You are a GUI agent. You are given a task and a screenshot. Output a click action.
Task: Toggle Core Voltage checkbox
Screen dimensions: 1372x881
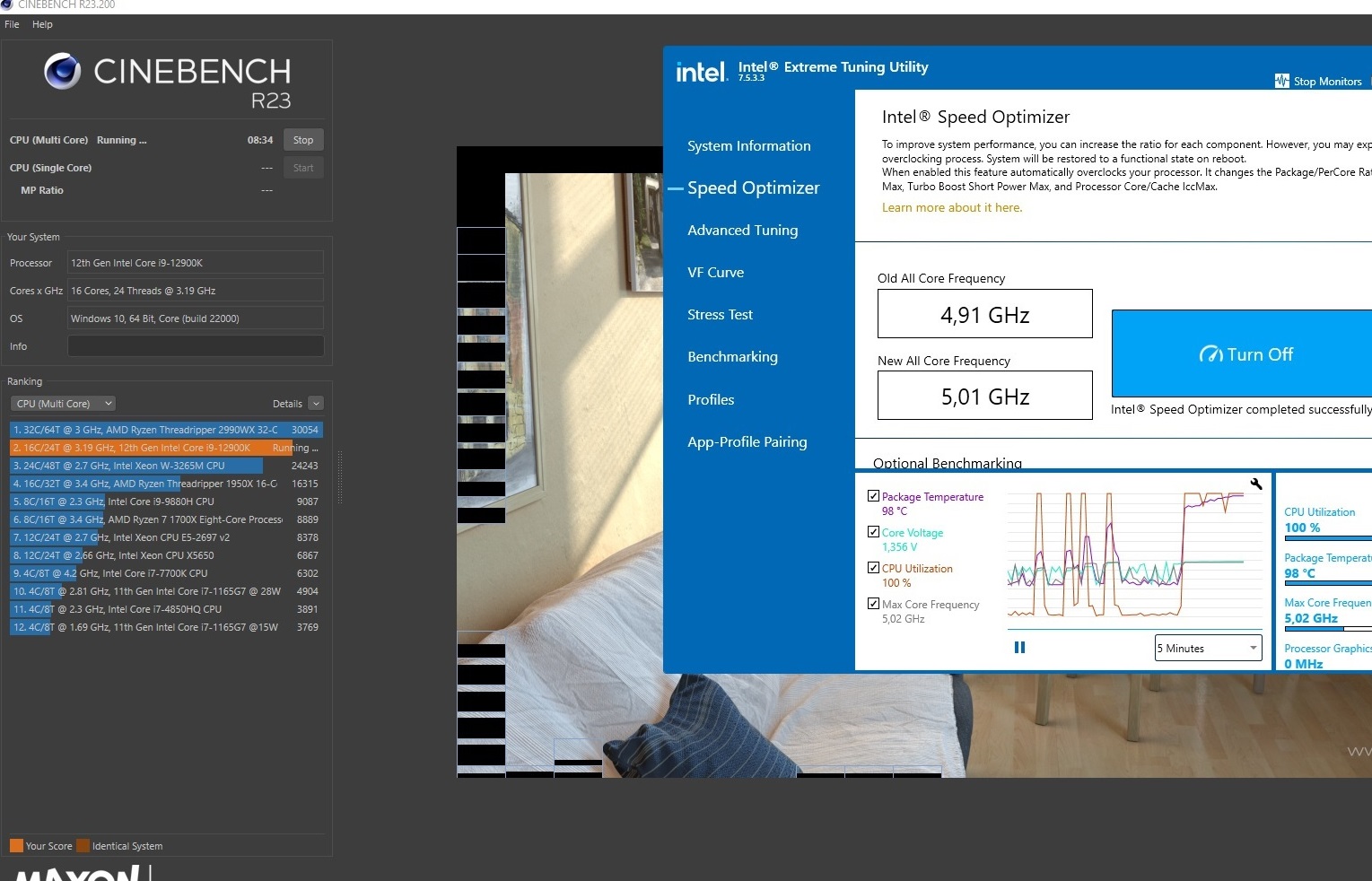[x=873, y=532]
